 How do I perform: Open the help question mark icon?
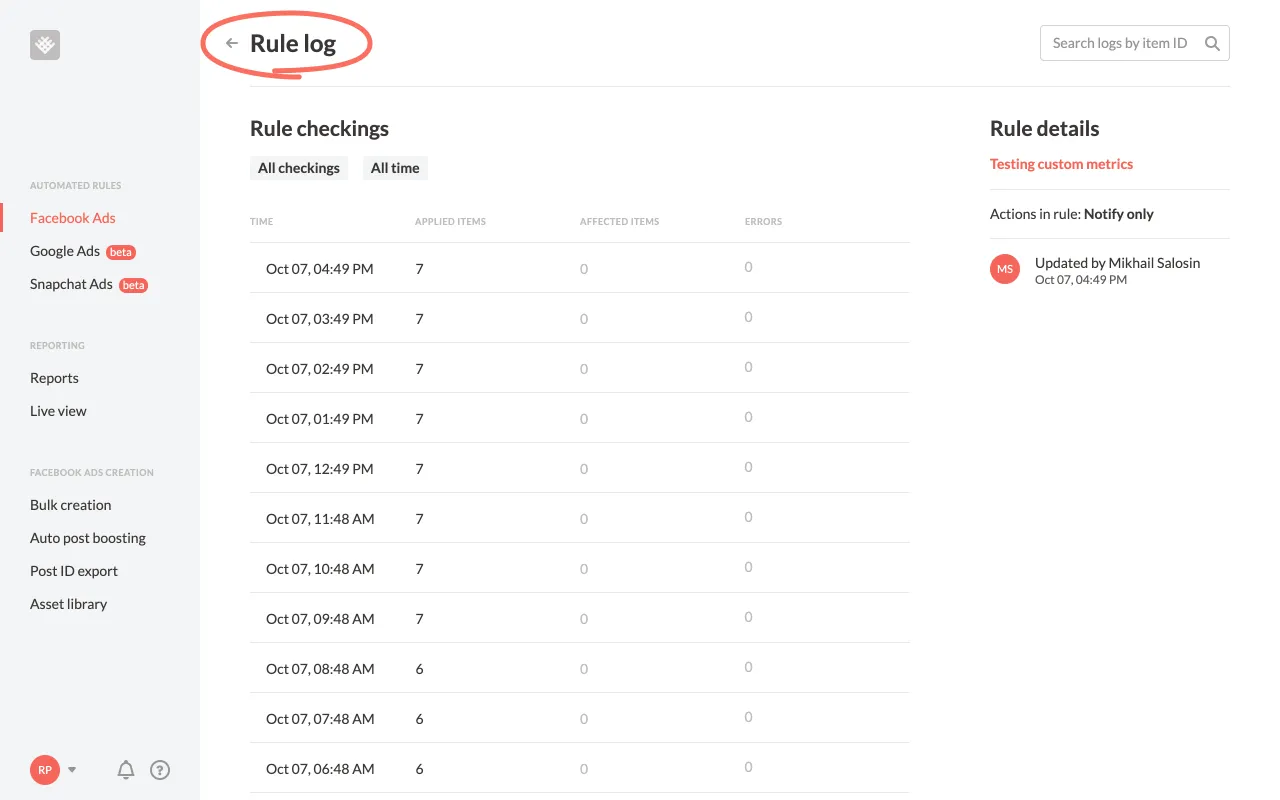(x=160, y=770)
